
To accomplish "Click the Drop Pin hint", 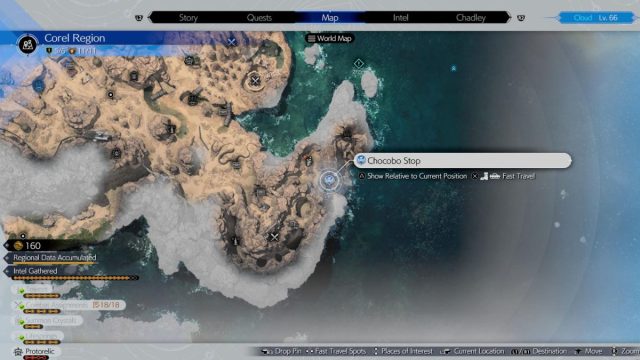I will coord(281,351).
